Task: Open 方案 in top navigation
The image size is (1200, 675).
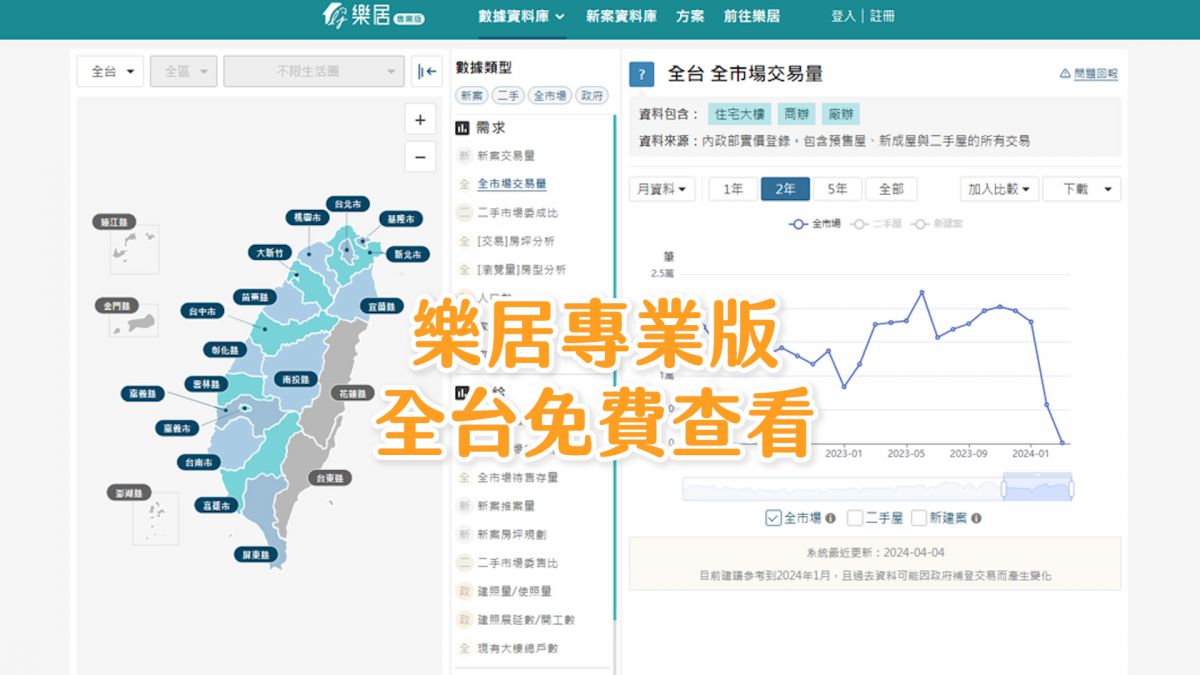Action: coord(690,16)
